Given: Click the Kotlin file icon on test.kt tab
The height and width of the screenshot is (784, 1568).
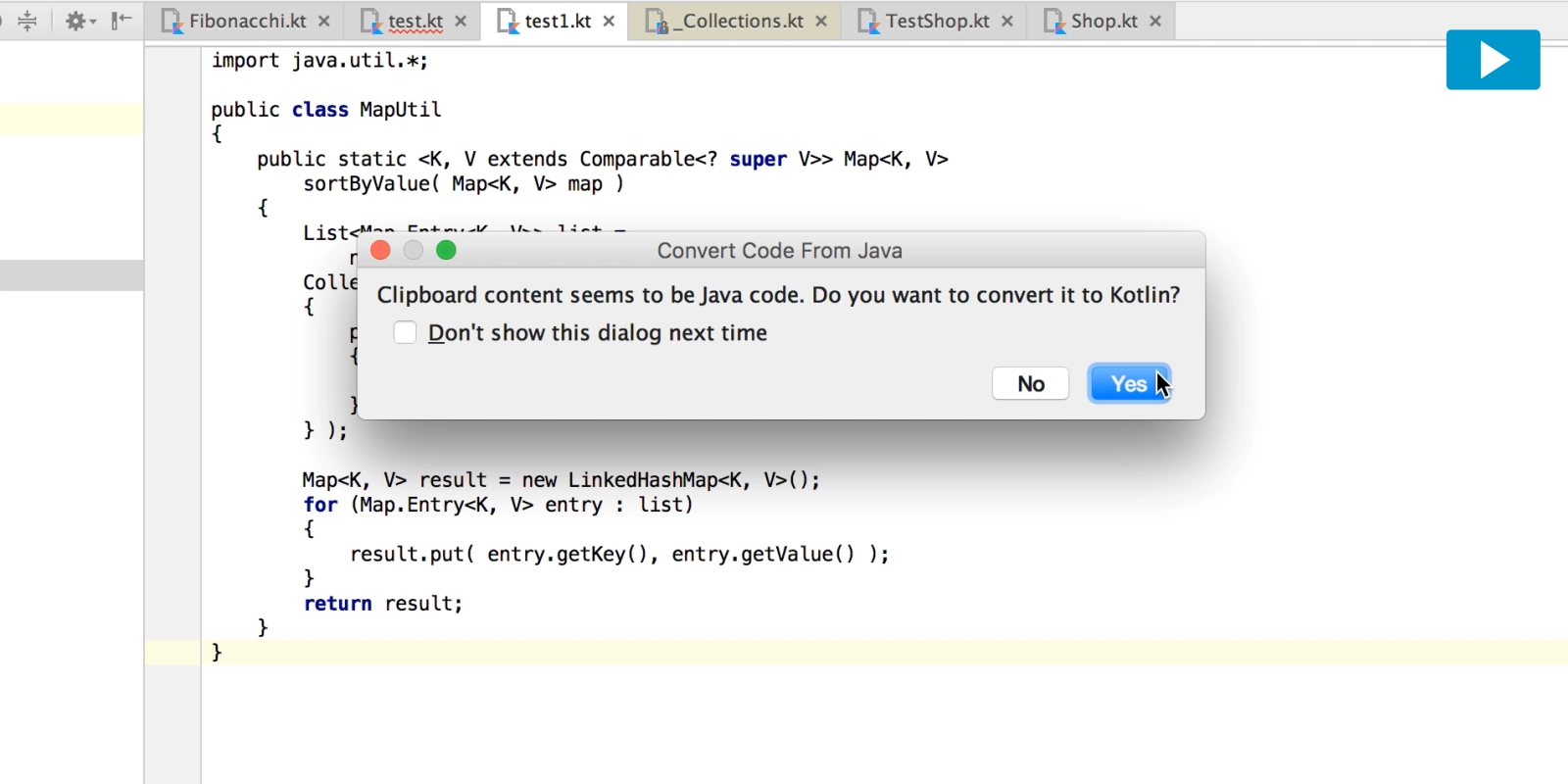Looking at the screenshot, I should [371, 22].
